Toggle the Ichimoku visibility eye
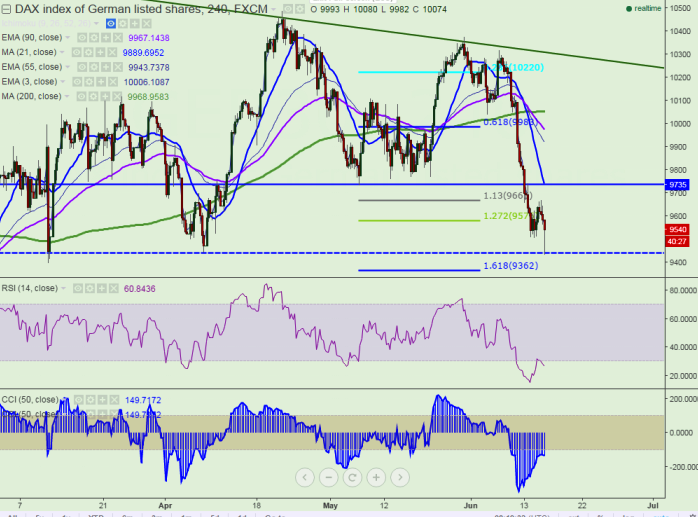 [x=110, y=24]
